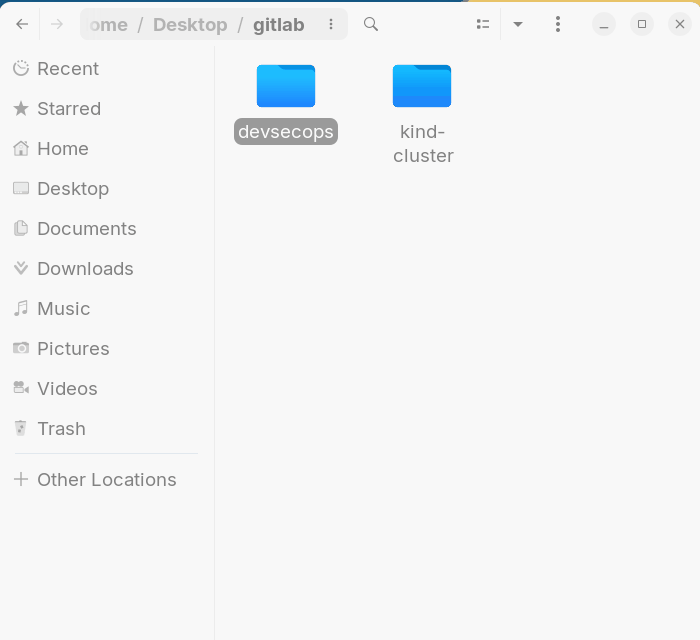Toggle list view layout
700x640 pixels.
click(483, 24)
